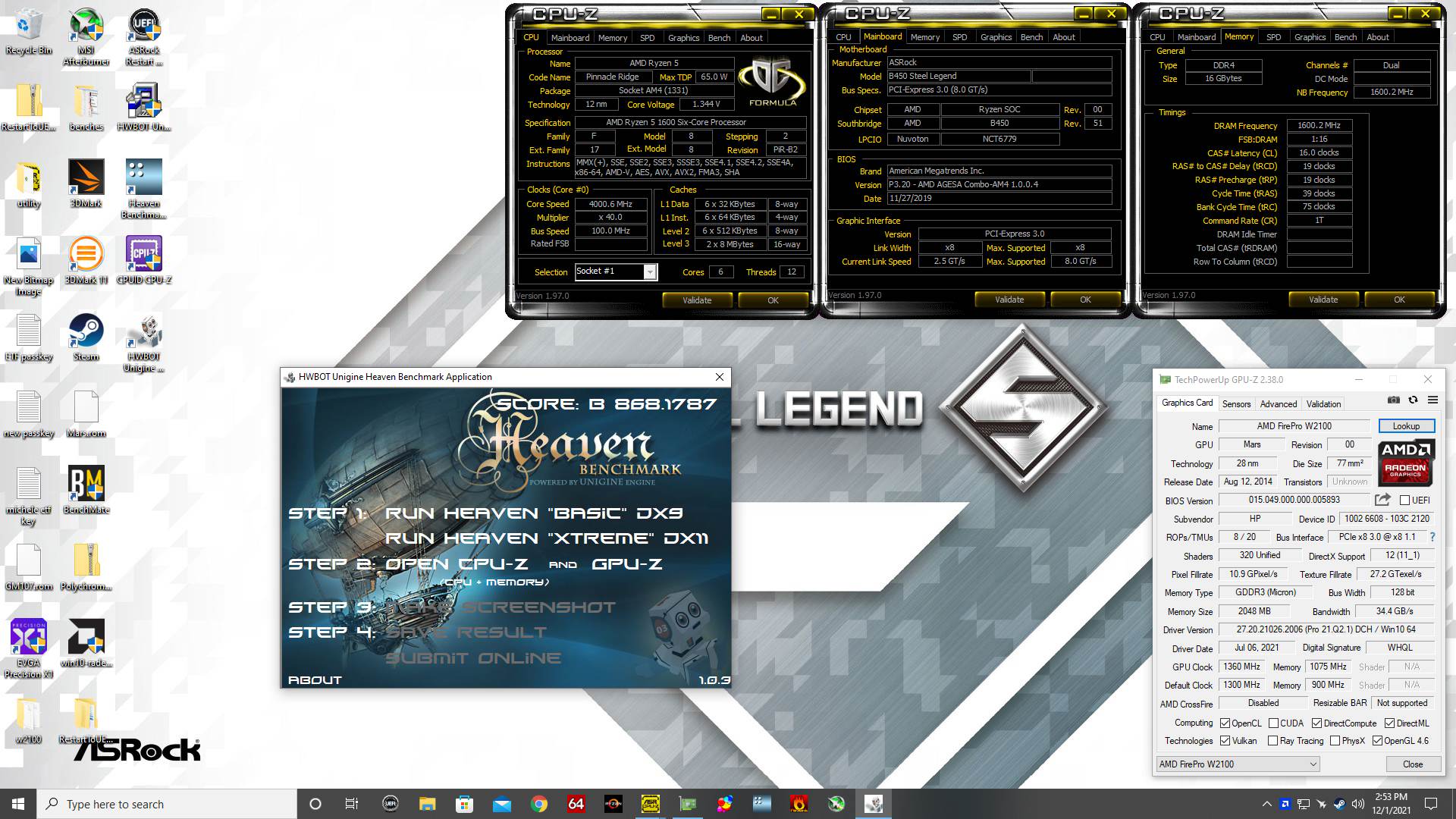Open SPD tab in the Processor CPU-Z window
Image resolution: width=1456 pixels, height=819 pixels.
click(647, 38)
